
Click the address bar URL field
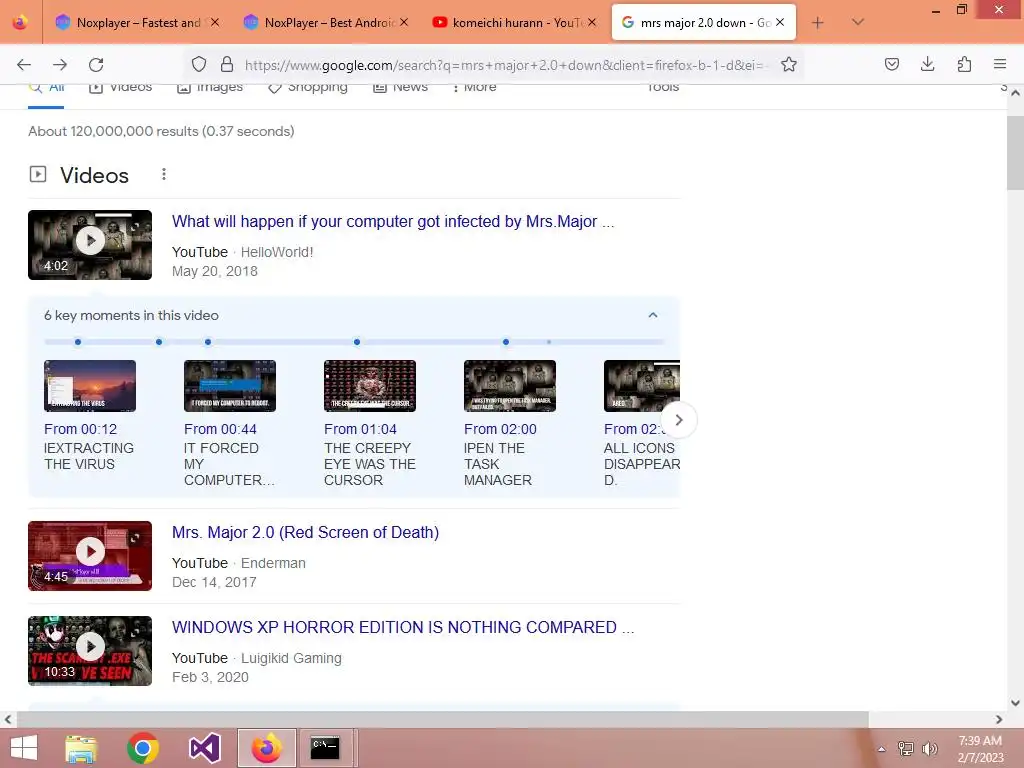point(504,65)
